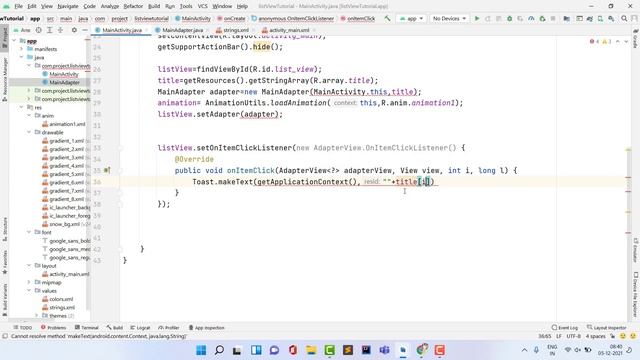Open the Logcat tool window
640x360 pixels.
tap(140, 327)
